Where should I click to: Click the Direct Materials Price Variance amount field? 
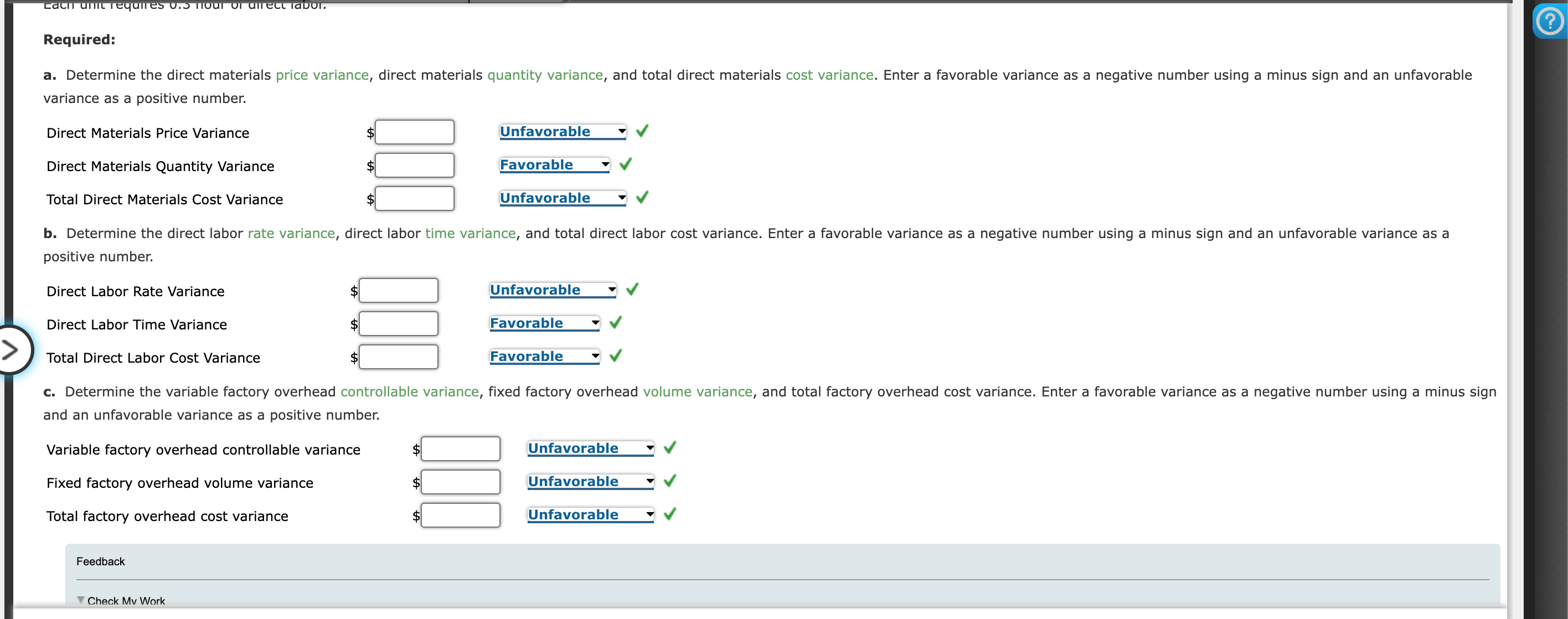(415, 131)
